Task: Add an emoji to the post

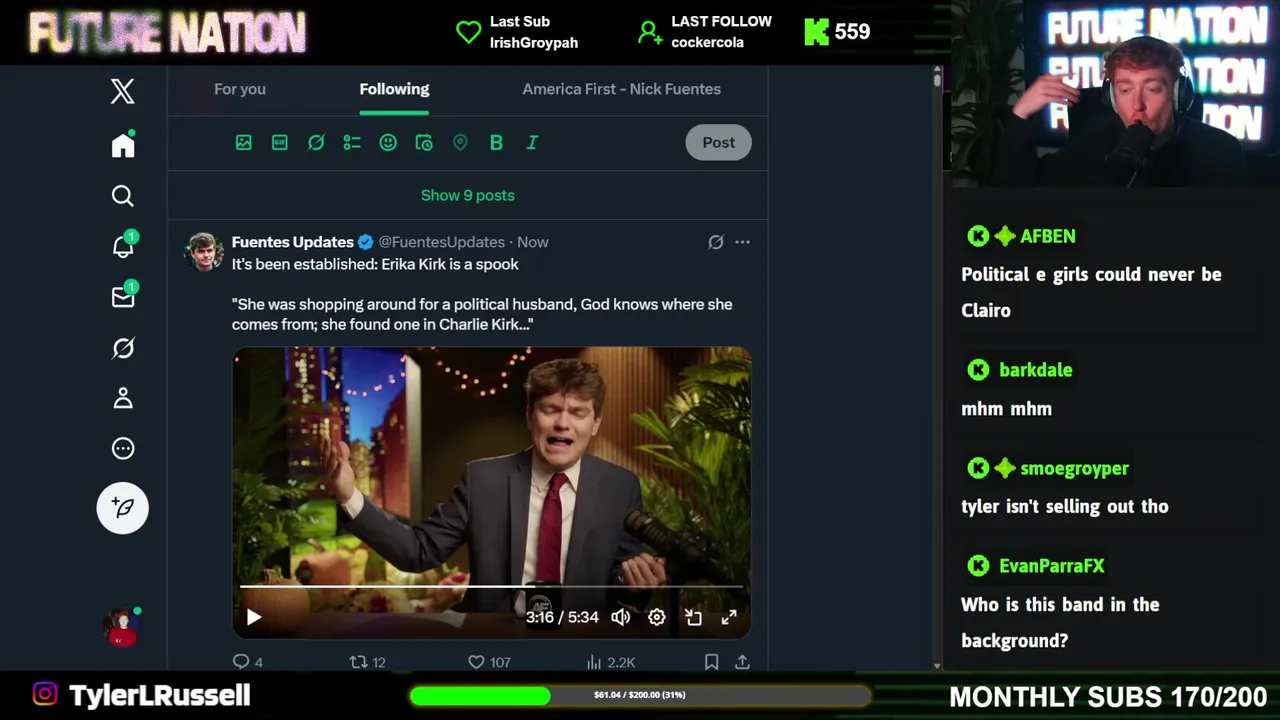Action: pos(388,143)
